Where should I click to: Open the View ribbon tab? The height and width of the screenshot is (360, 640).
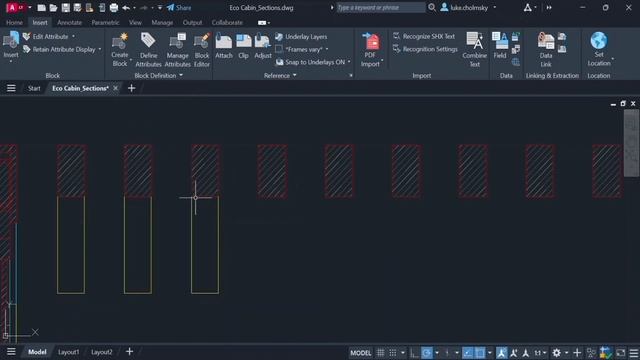pos(135,22)
